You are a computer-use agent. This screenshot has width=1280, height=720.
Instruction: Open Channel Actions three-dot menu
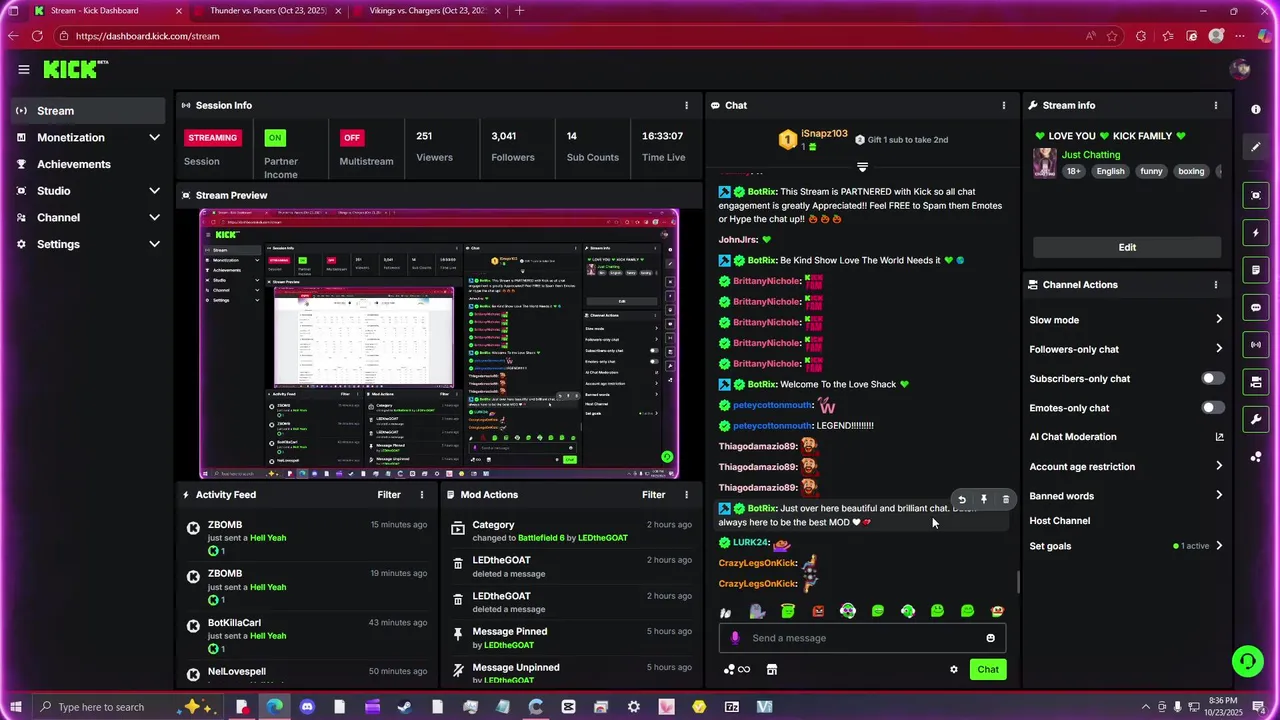(x=1216, y=285)
